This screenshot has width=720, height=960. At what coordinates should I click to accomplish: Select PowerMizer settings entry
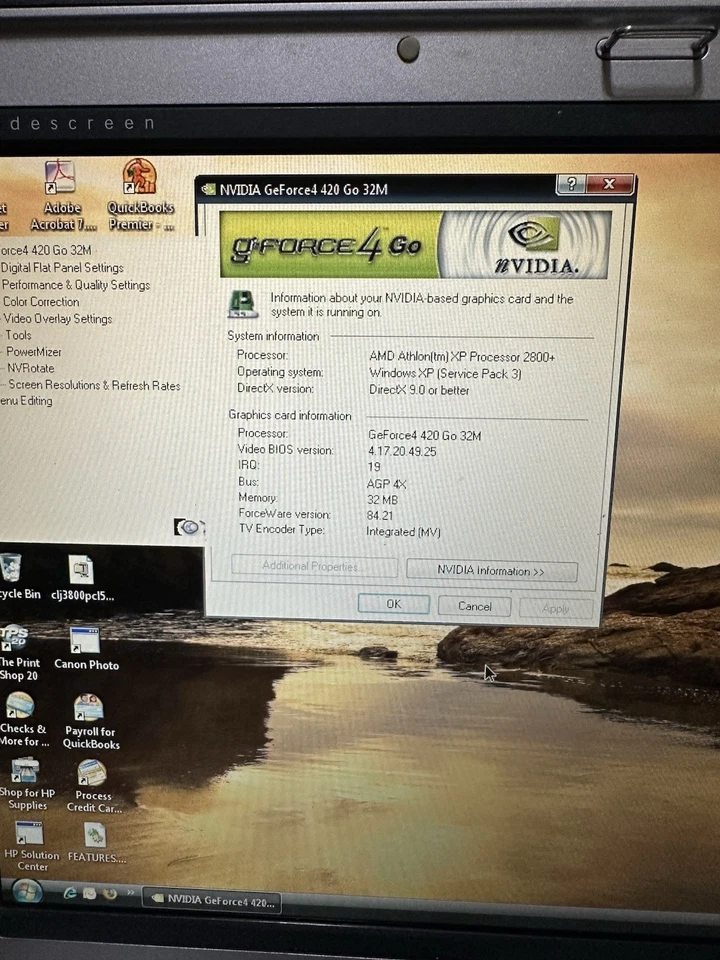click(34, 351)
